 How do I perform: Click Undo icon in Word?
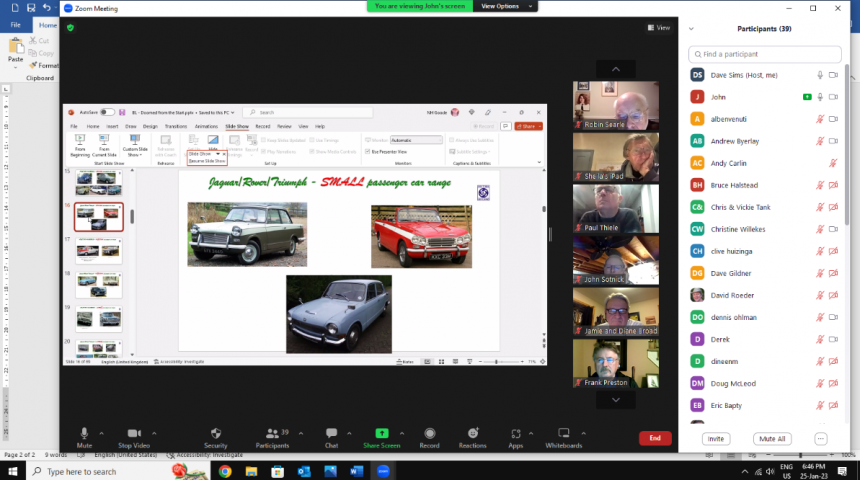[x=47, y=8]
